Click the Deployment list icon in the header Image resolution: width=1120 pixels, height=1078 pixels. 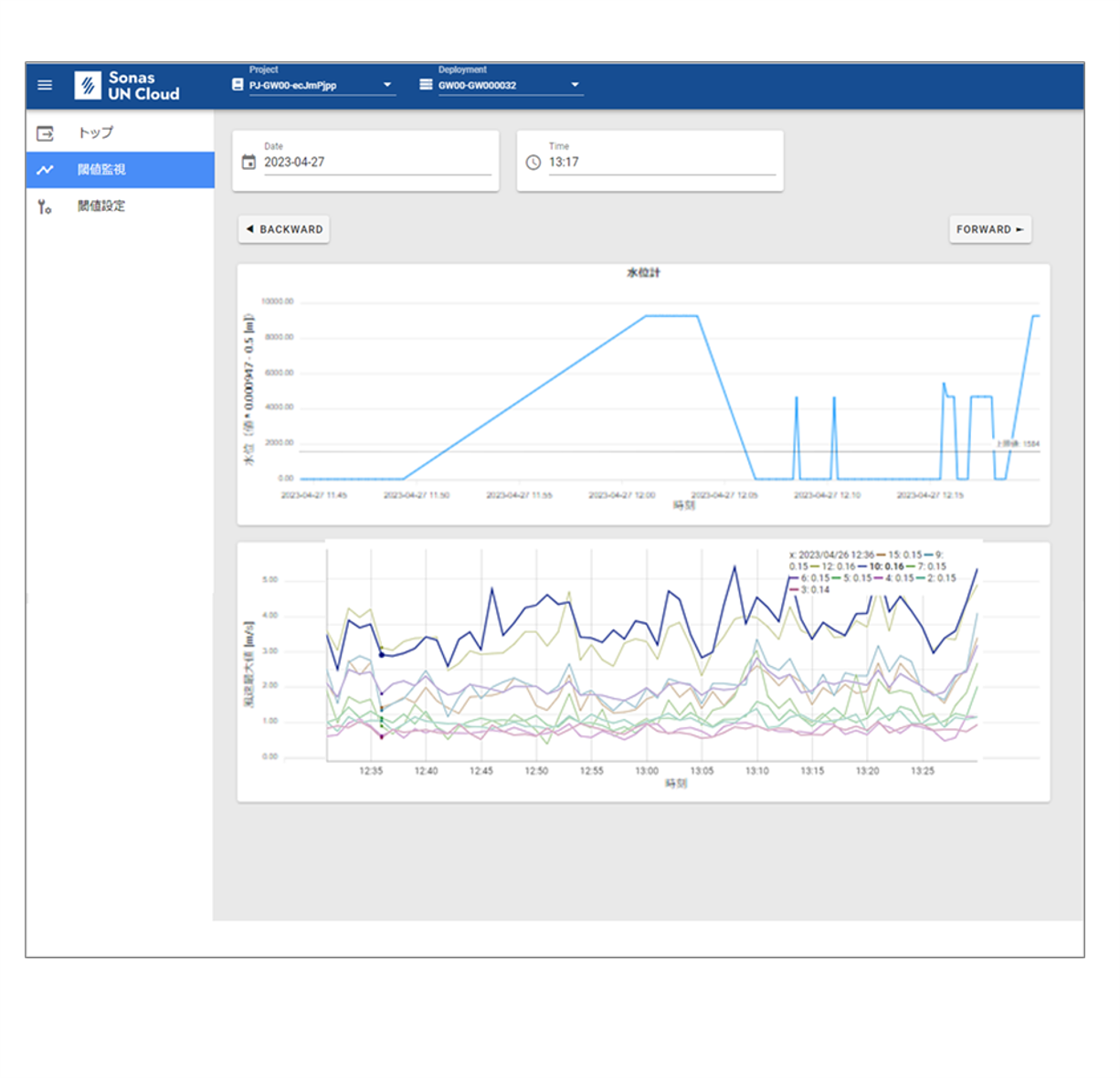tap(426, 85)
